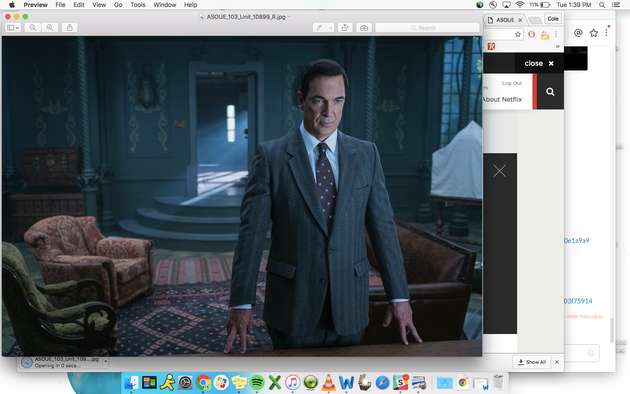
Task: Expand the highlight color dropdown arrow
Action: [330, 28]
